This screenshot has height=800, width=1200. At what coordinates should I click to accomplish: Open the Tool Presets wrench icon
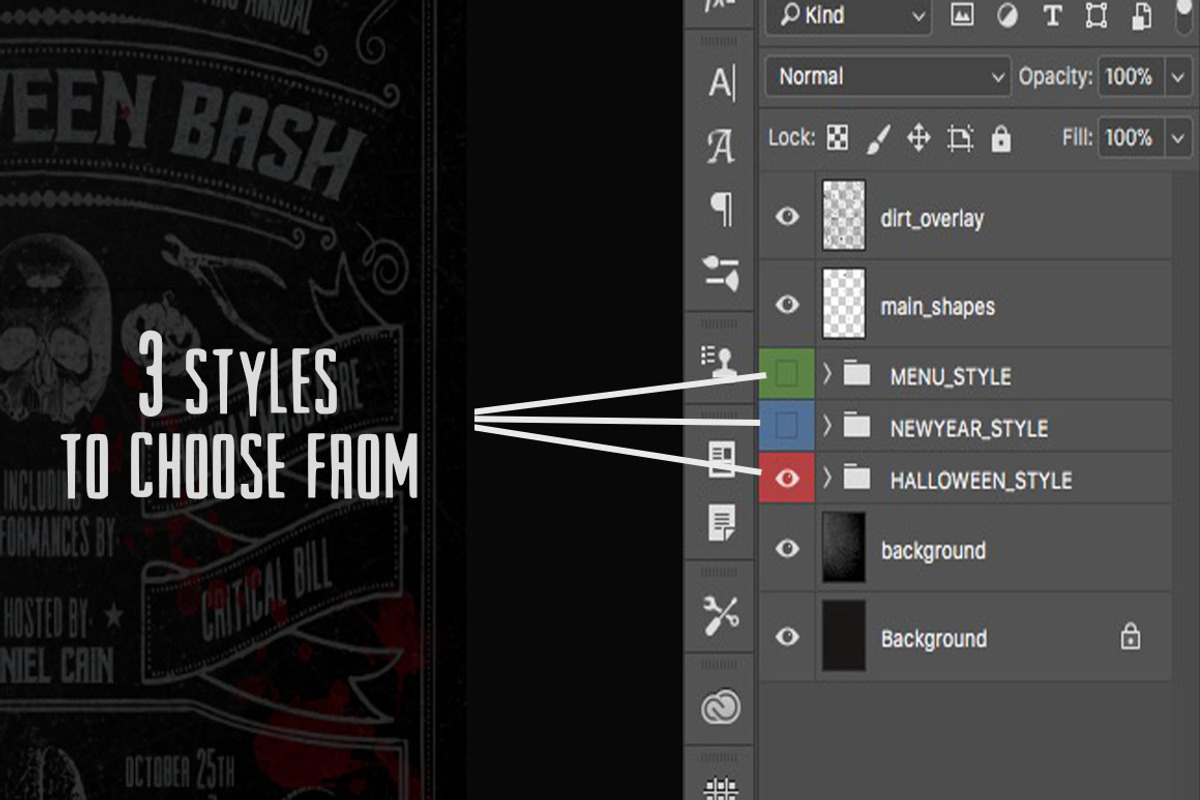[721, 616]
